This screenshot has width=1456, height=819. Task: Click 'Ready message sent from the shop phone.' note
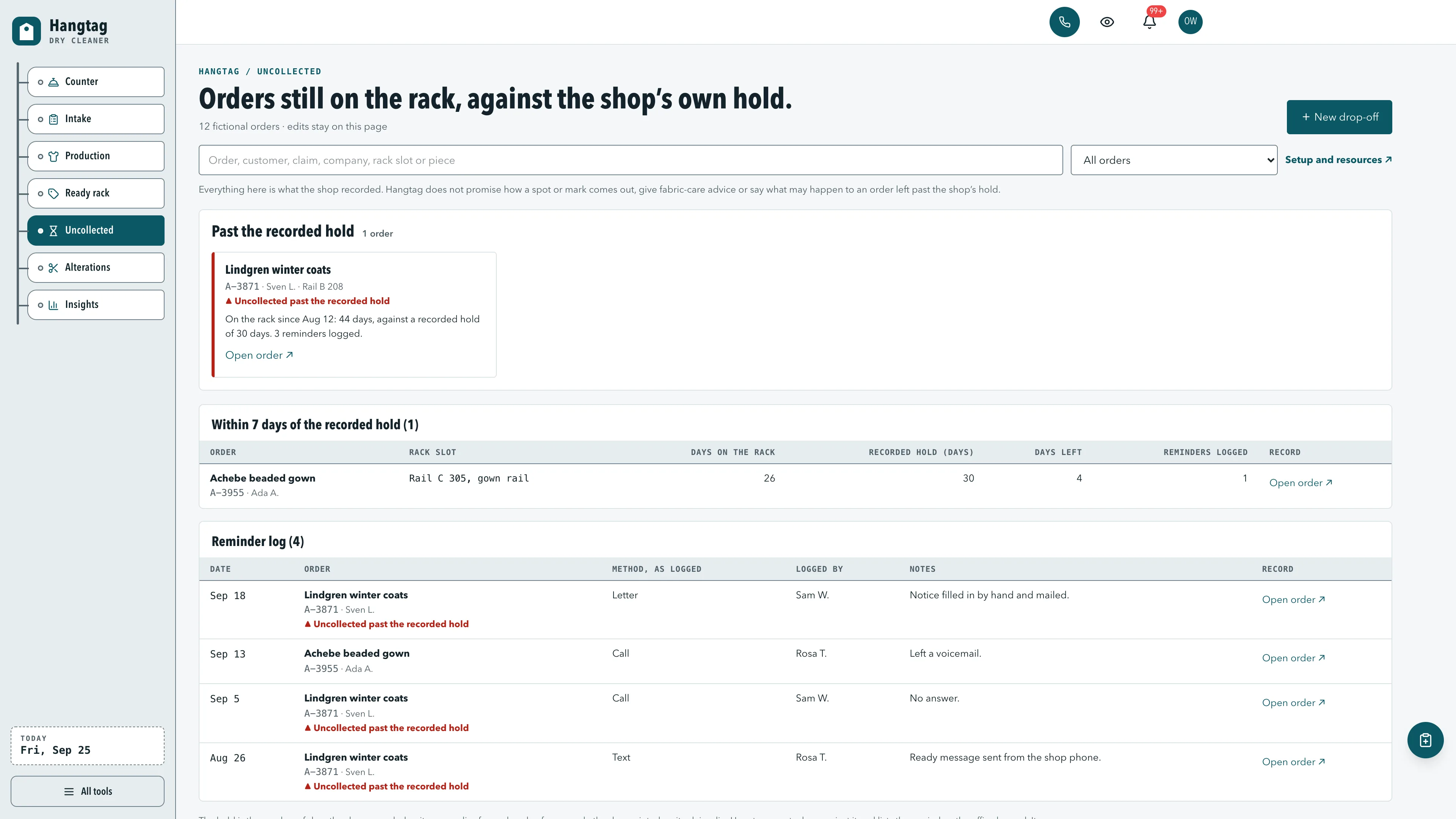pos(1005,758)
